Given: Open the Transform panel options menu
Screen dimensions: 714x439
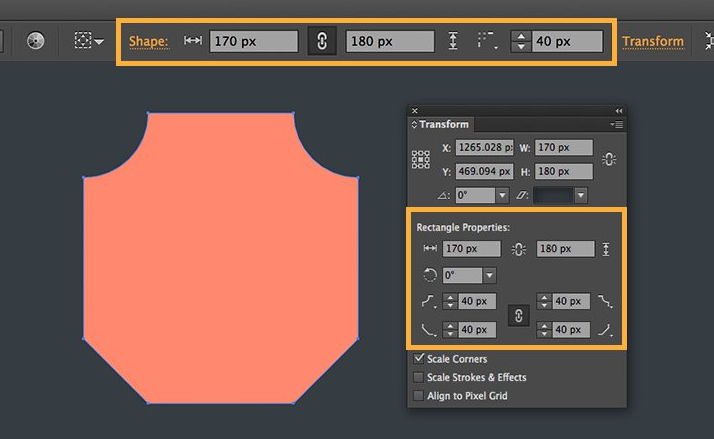Looking at the screenshot, I should (x=617, y=124).
